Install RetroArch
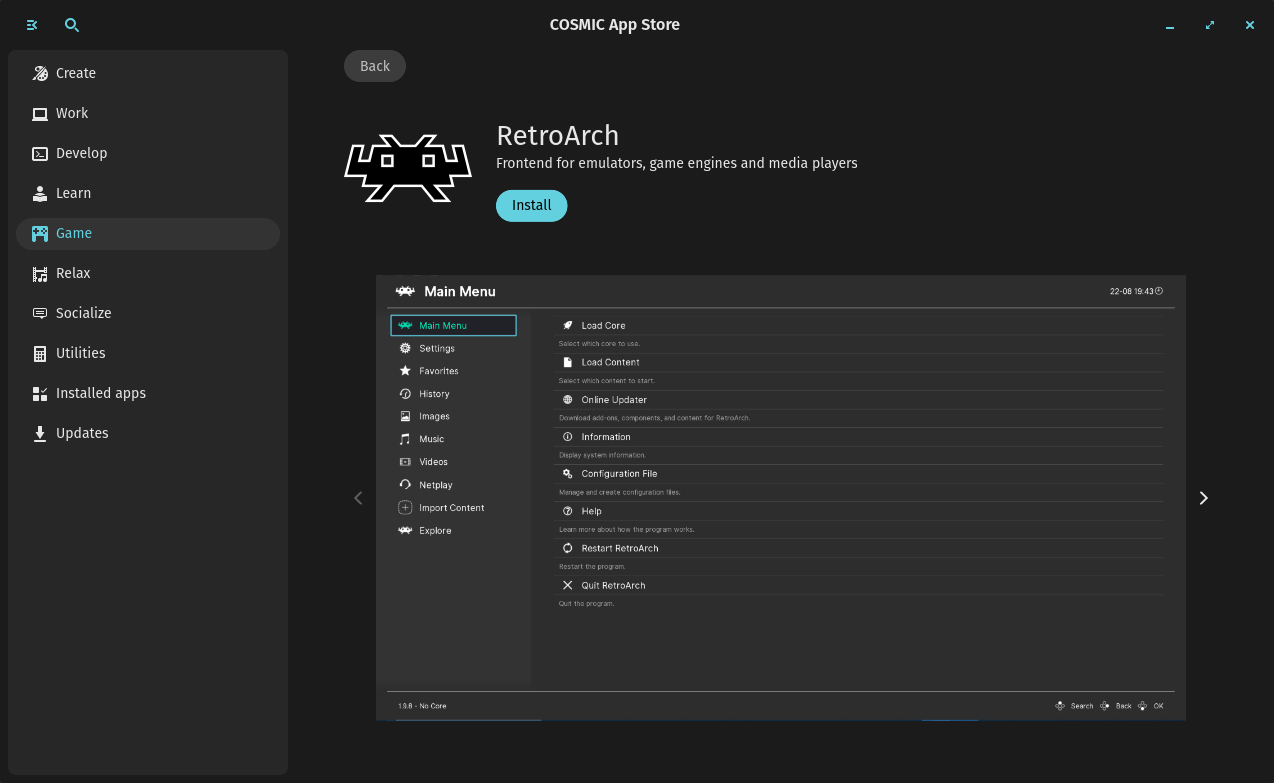 tap(532, 205)
